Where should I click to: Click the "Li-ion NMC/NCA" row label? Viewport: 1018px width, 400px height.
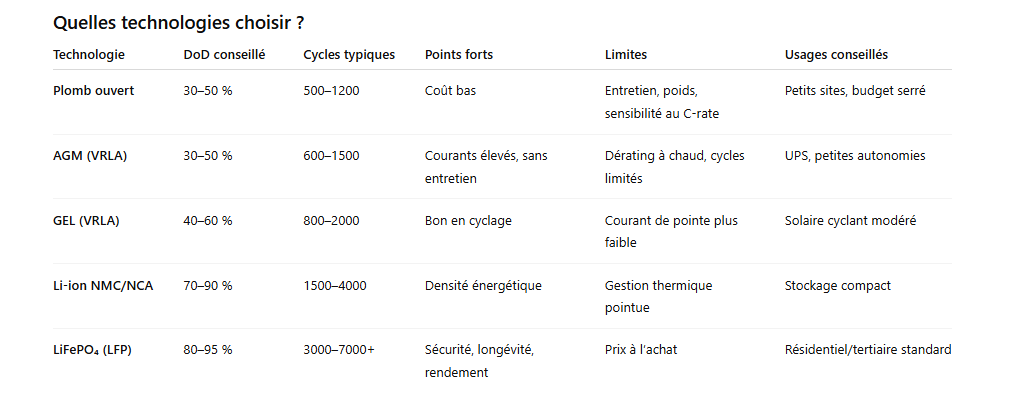(102, 286)
